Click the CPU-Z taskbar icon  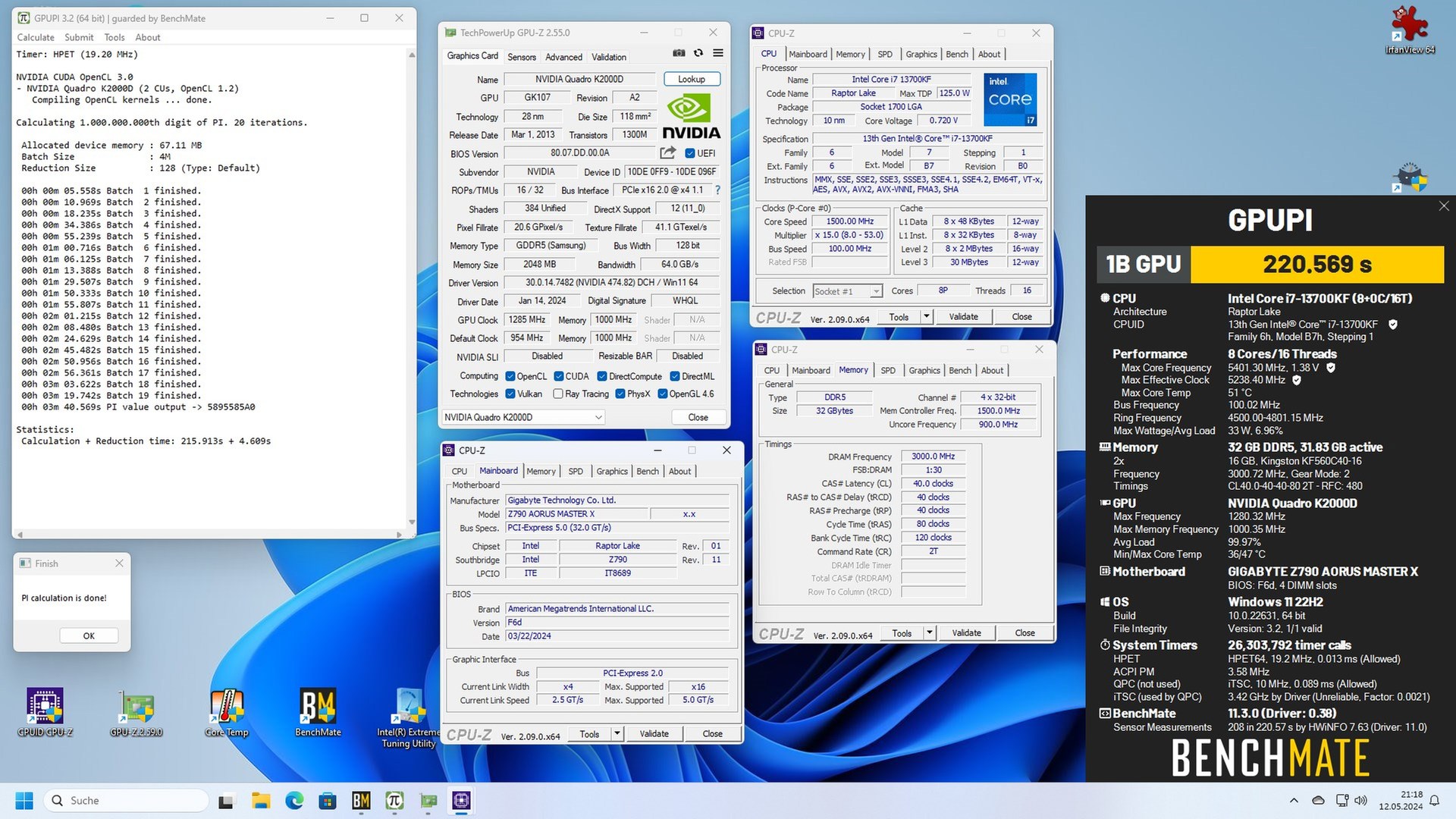coord(462,801)
